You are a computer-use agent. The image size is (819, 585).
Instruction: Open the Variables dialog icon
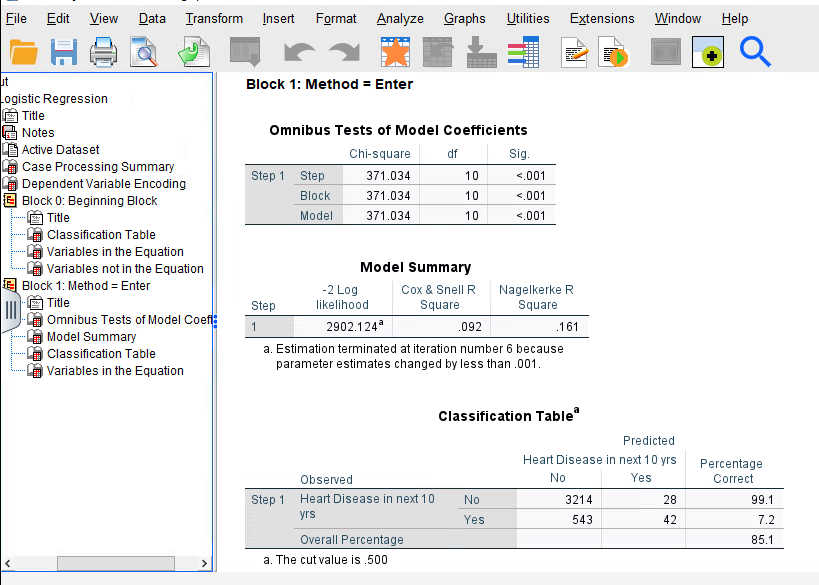[x=524, y=52]
